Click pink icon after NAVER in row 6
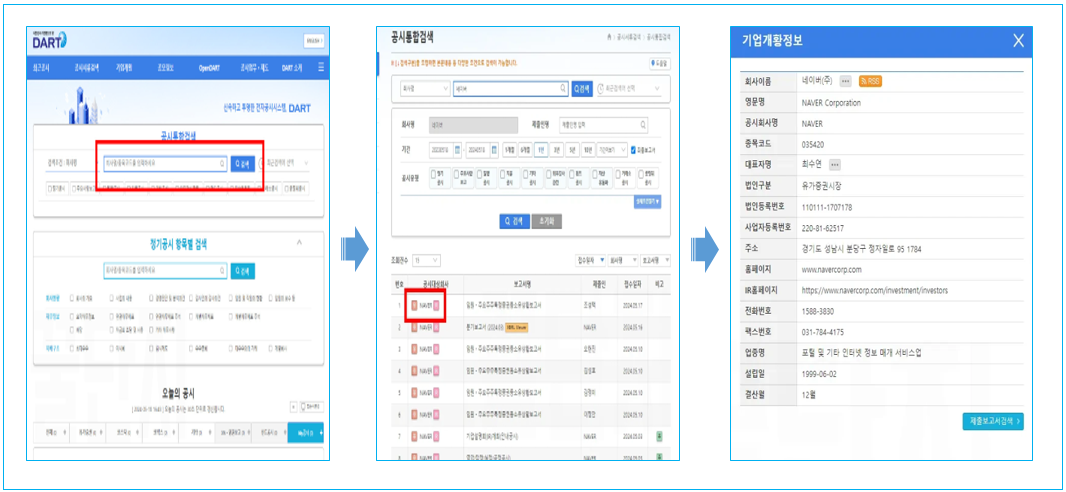This screenshot has height=492, width=1066. point(436,415)
